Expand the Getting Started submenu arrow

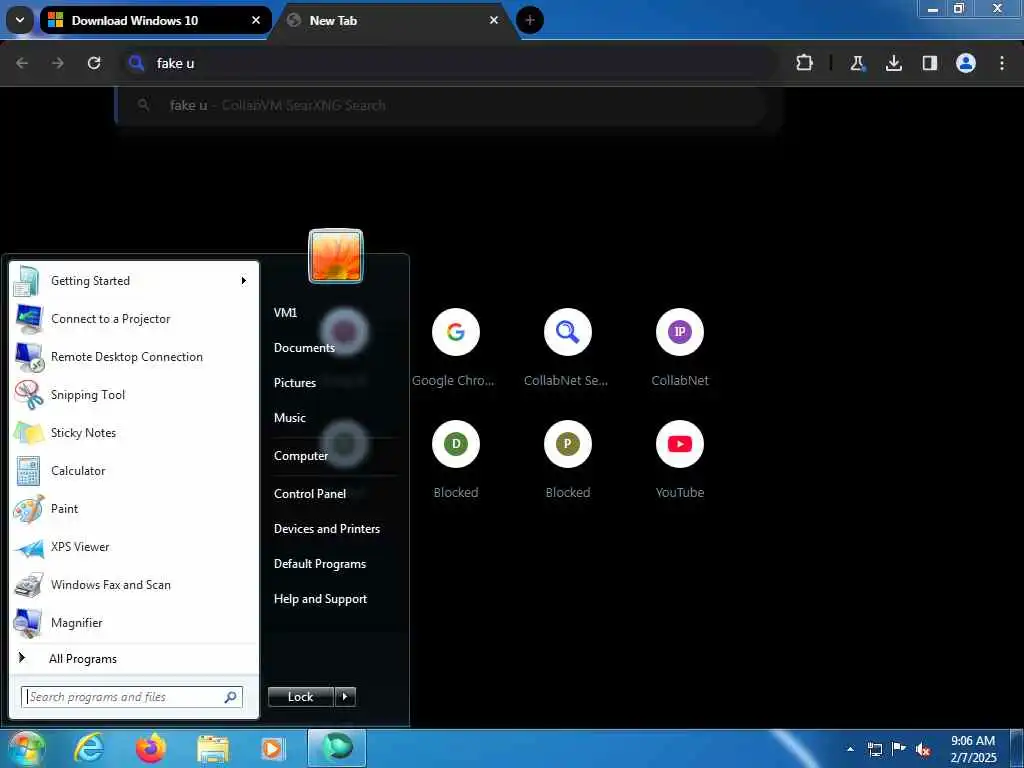pos(244,281)
